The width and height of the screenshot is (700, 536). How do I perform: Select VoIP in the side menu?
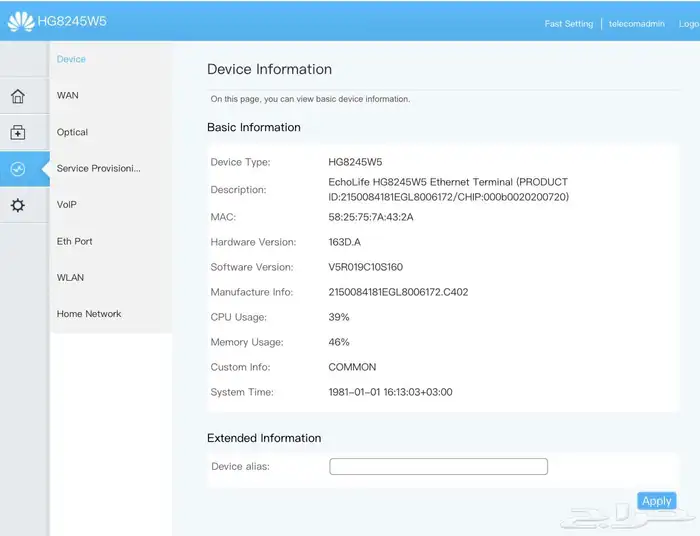[x=67, y=205]
